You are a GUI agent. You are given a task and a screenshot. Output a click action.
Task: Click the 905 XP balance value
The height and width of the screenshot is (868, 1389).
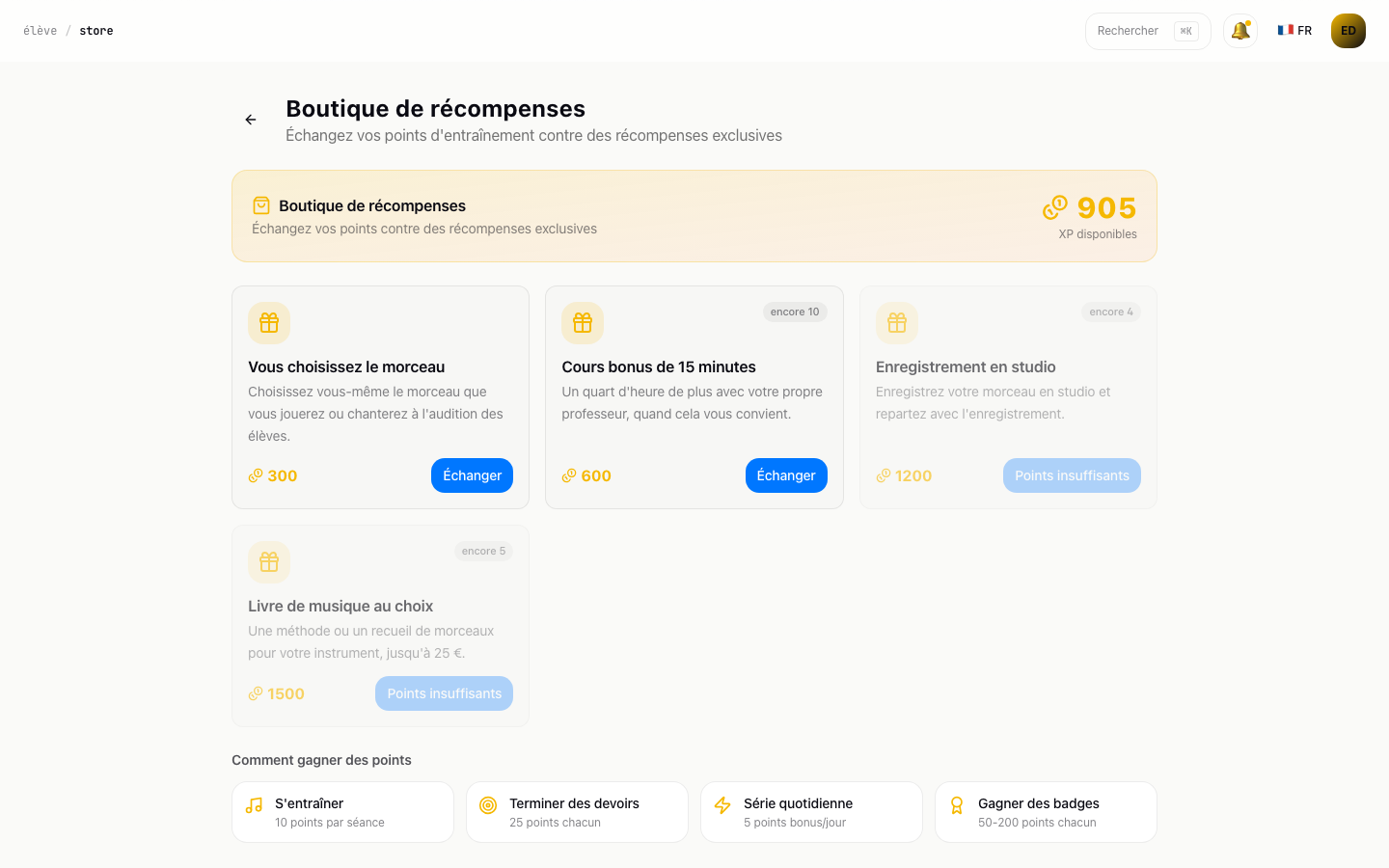coord(1106,207)
